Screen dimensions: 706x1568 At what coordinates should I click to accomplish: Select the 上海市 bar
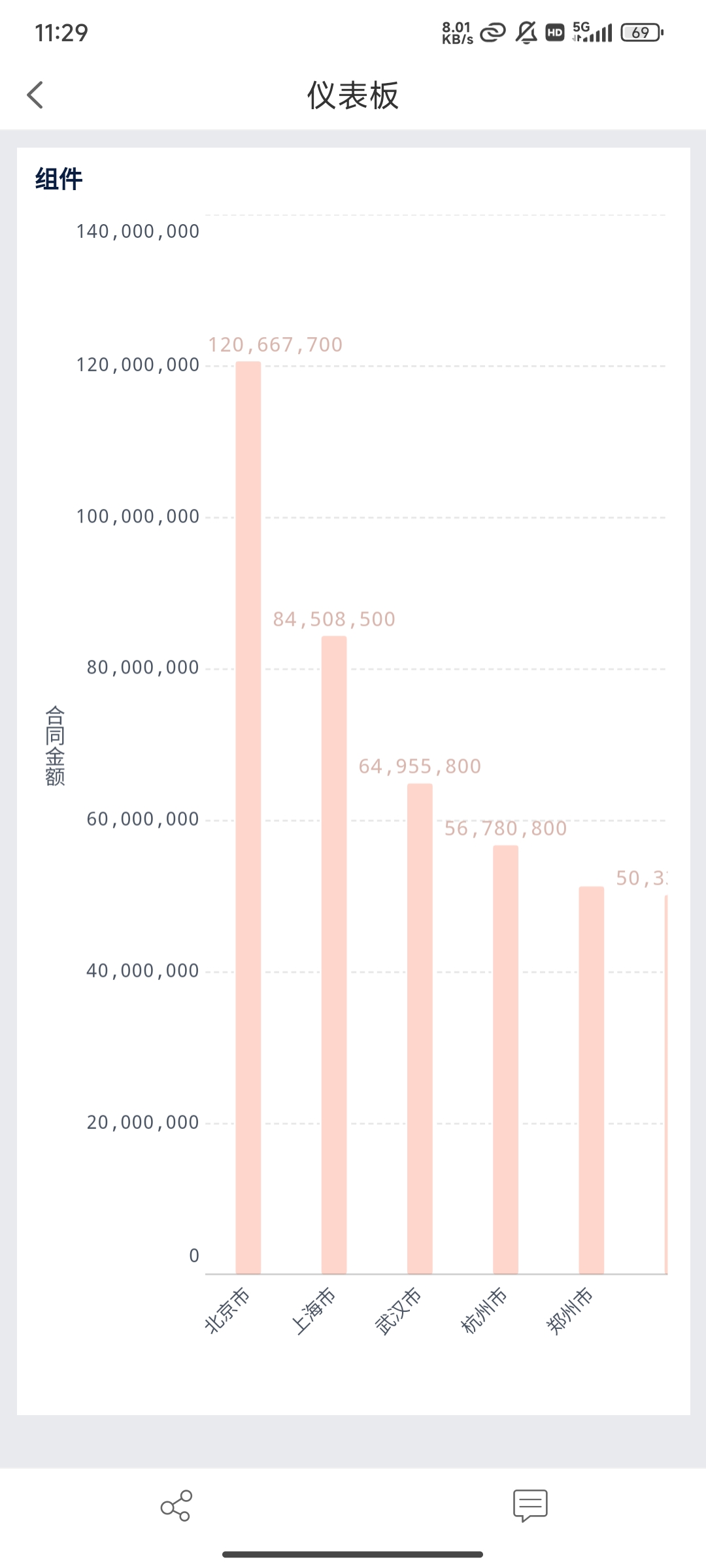[334, 954]
